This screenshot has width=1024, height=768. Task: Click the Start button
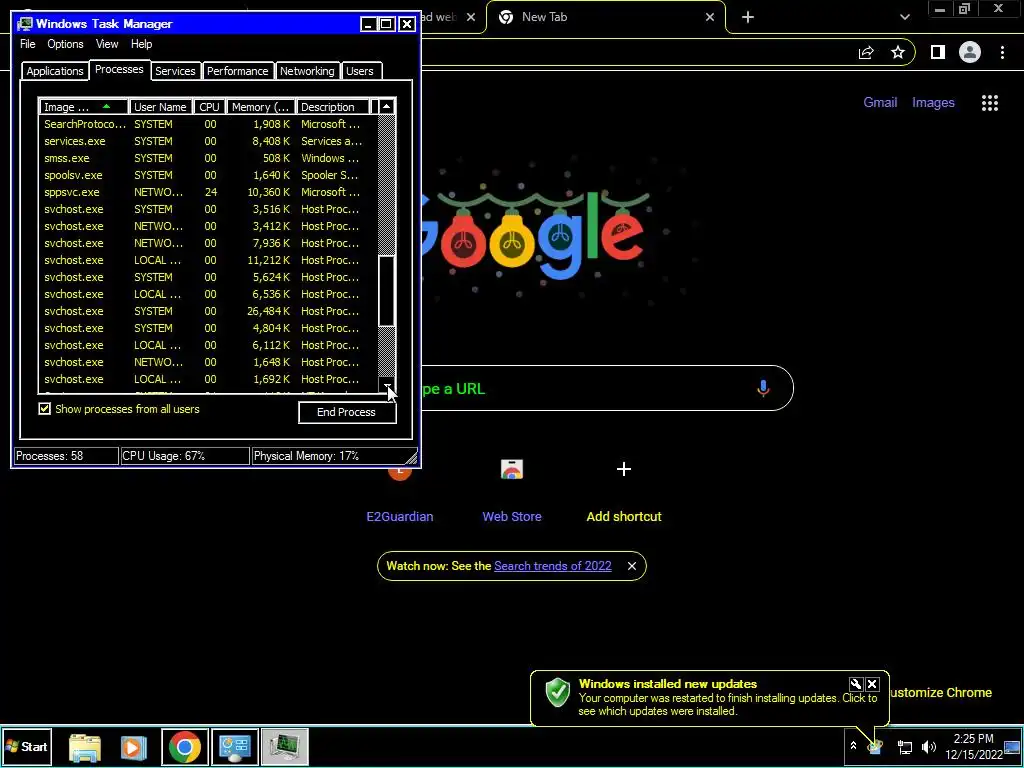coord(26,746)
